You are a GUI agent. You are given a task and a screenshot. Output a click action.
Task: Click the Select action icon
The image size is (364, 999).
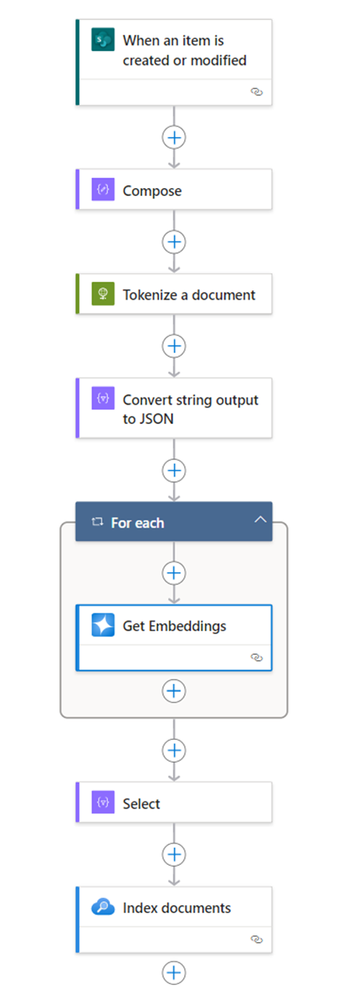103,803
